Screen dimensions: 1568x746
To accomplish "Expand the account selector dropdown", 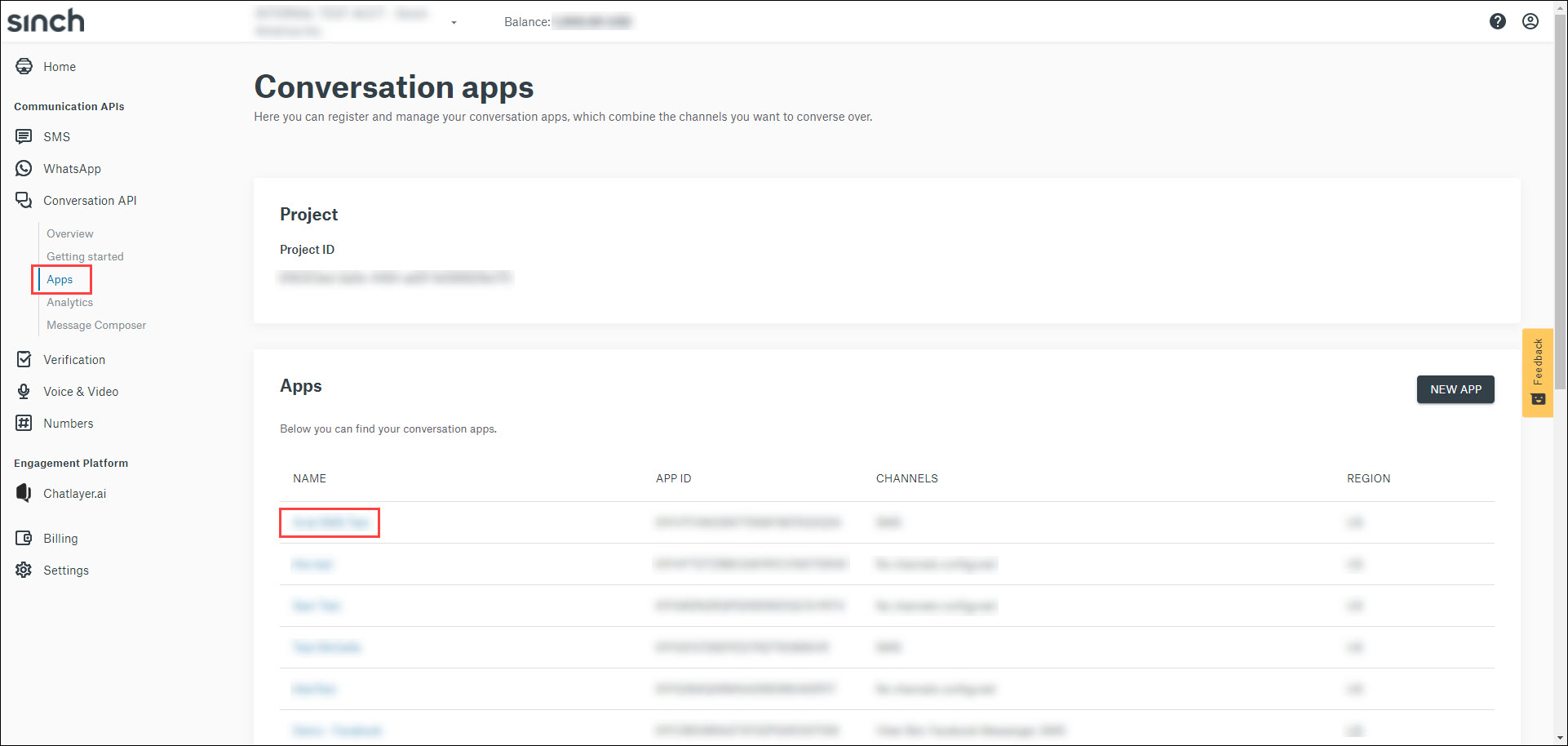I will pyautogui.click(x=454, y=22).
